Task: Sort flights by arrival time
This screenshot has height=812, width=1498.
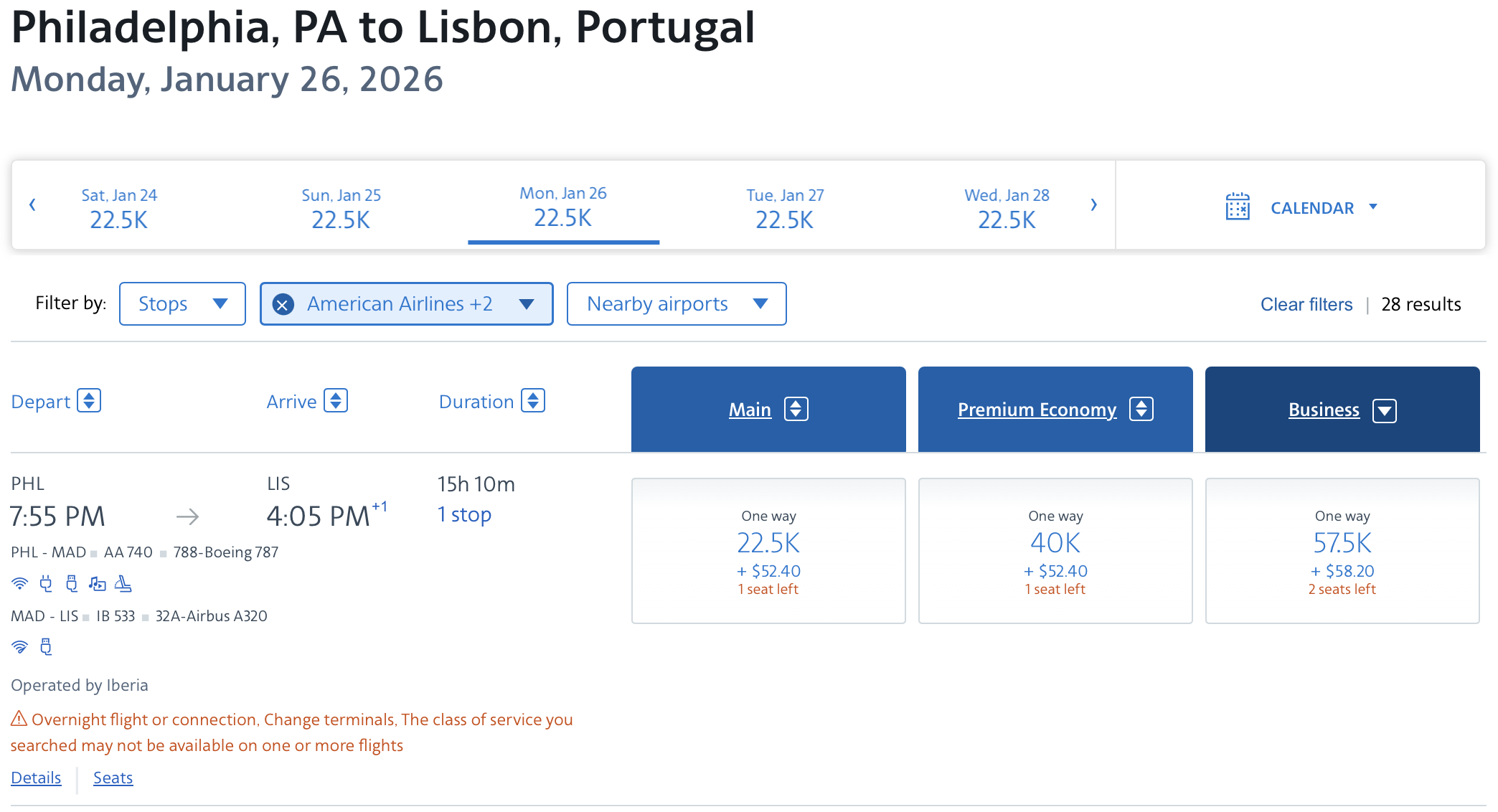Action: (336, 400)
